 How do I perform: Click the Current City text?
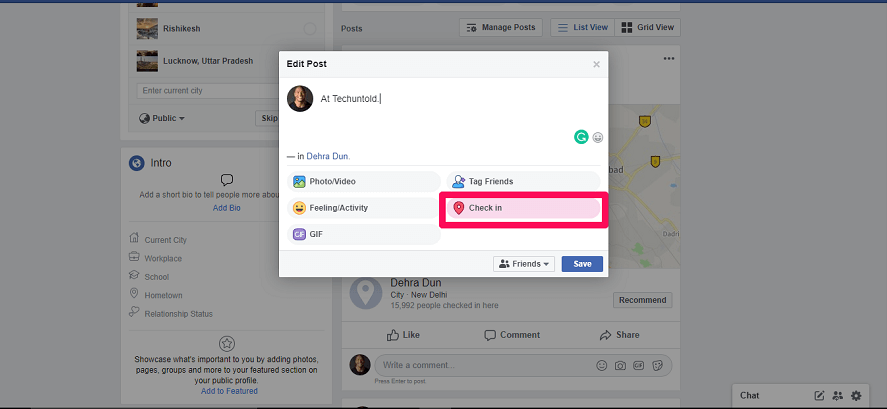[165, 240]
